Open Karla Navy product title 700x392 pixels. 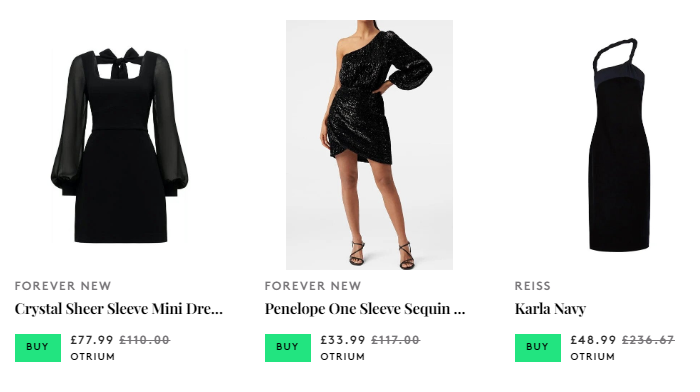coord(550,309)
